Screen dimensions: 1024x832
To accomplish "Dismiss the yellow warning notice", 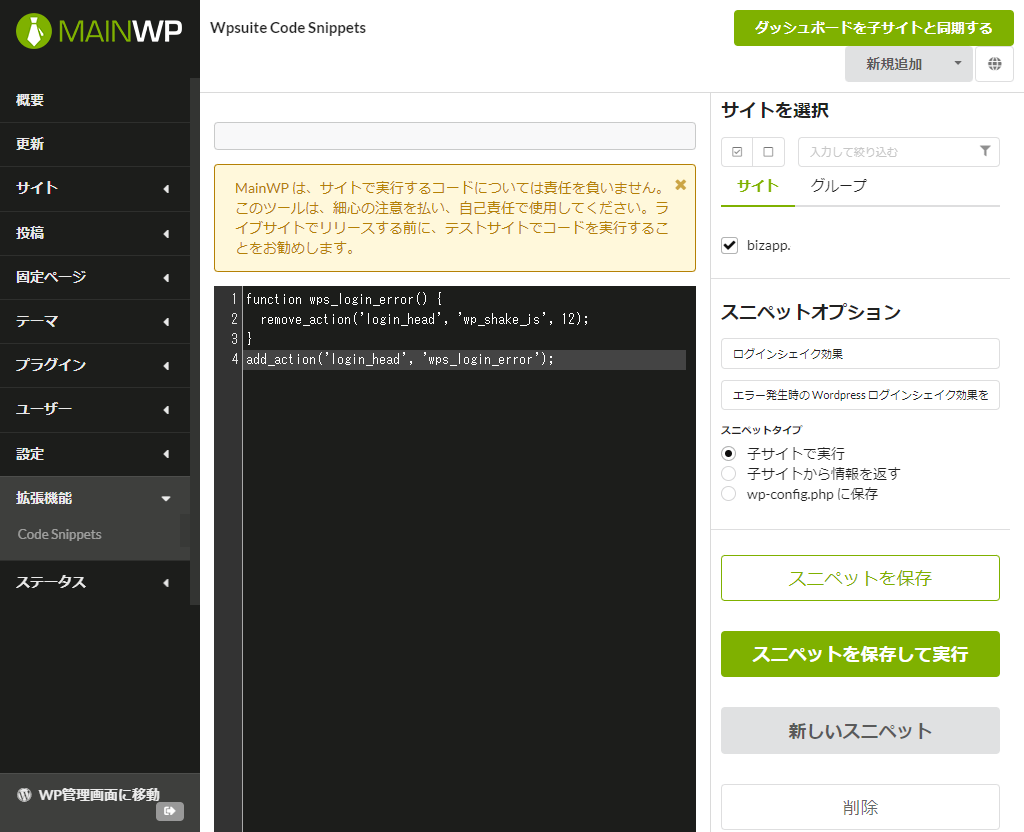I will [680, 185].
